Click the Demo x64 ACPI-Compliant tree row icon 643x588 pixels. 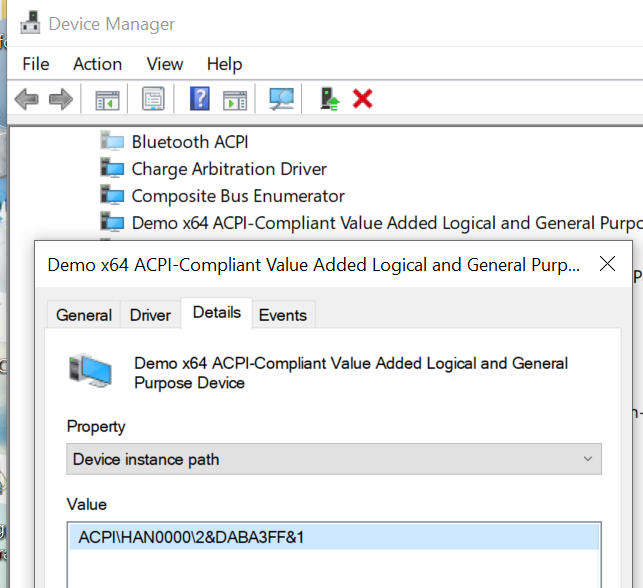tap(112, 222)
